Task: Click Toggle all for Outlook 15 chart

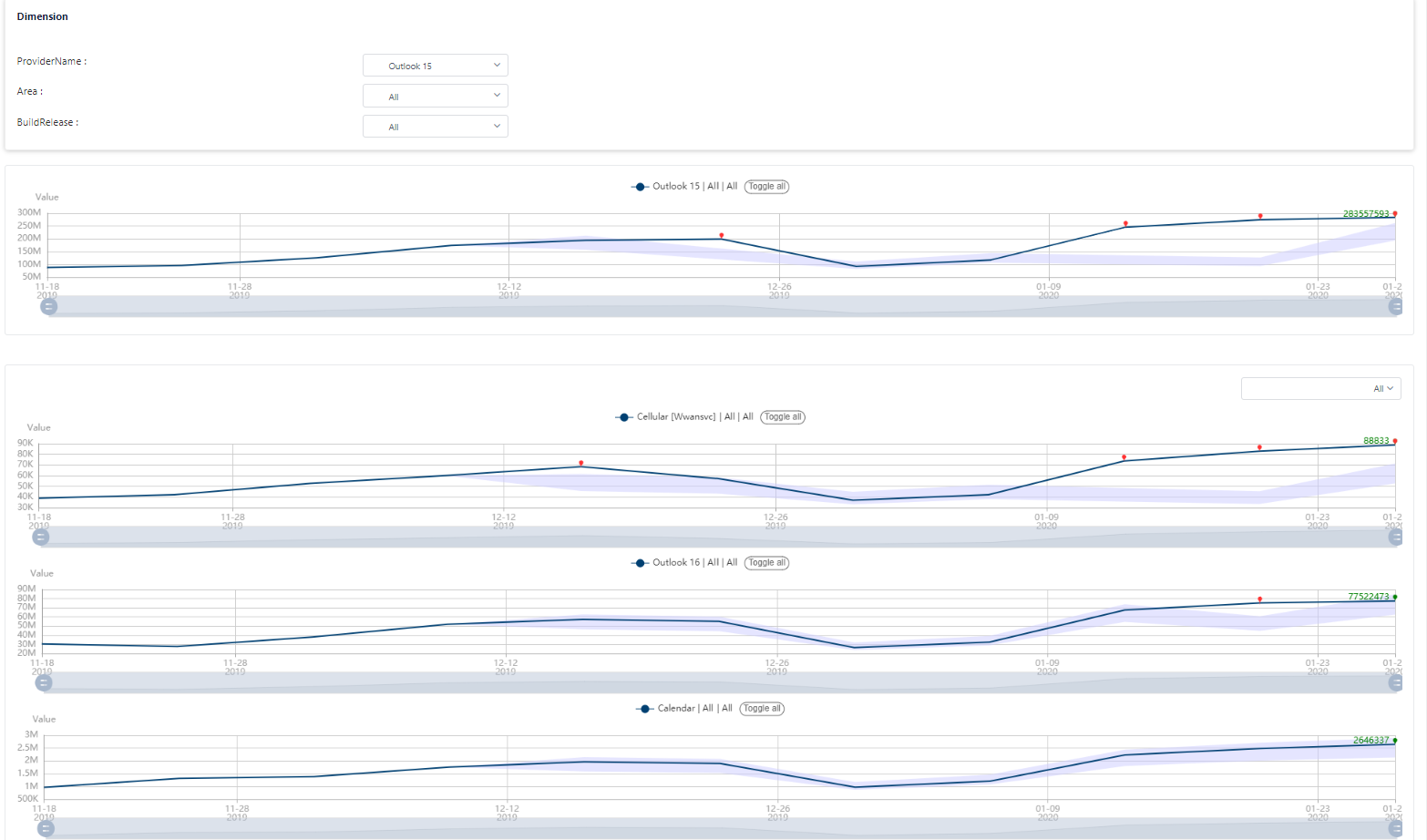Action: pyautogui.click(x=766, y=187)
